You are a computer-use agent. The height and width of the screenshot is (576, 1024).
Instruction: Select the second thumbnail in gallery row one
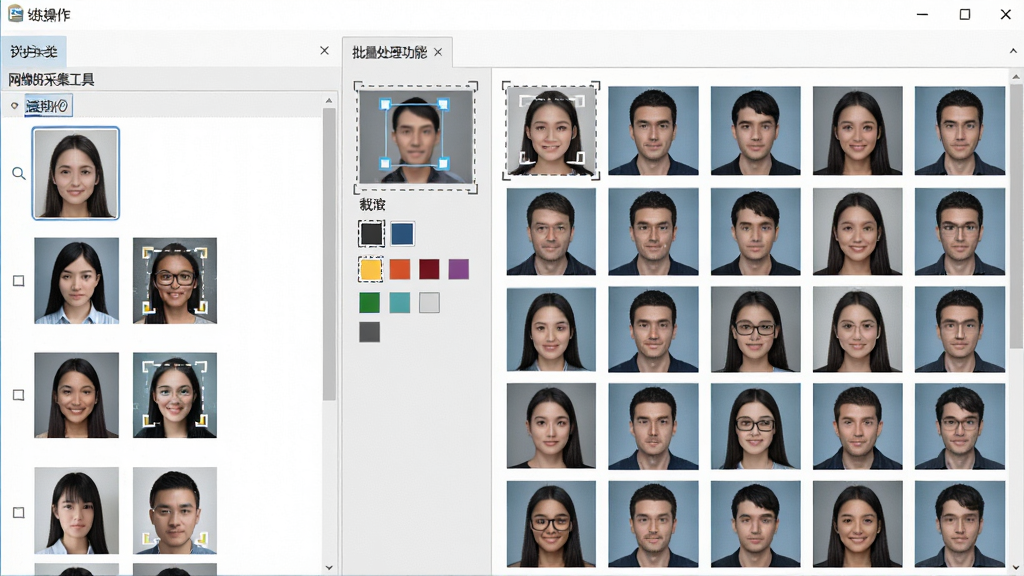pyautogui.click(x=653, y=131)
